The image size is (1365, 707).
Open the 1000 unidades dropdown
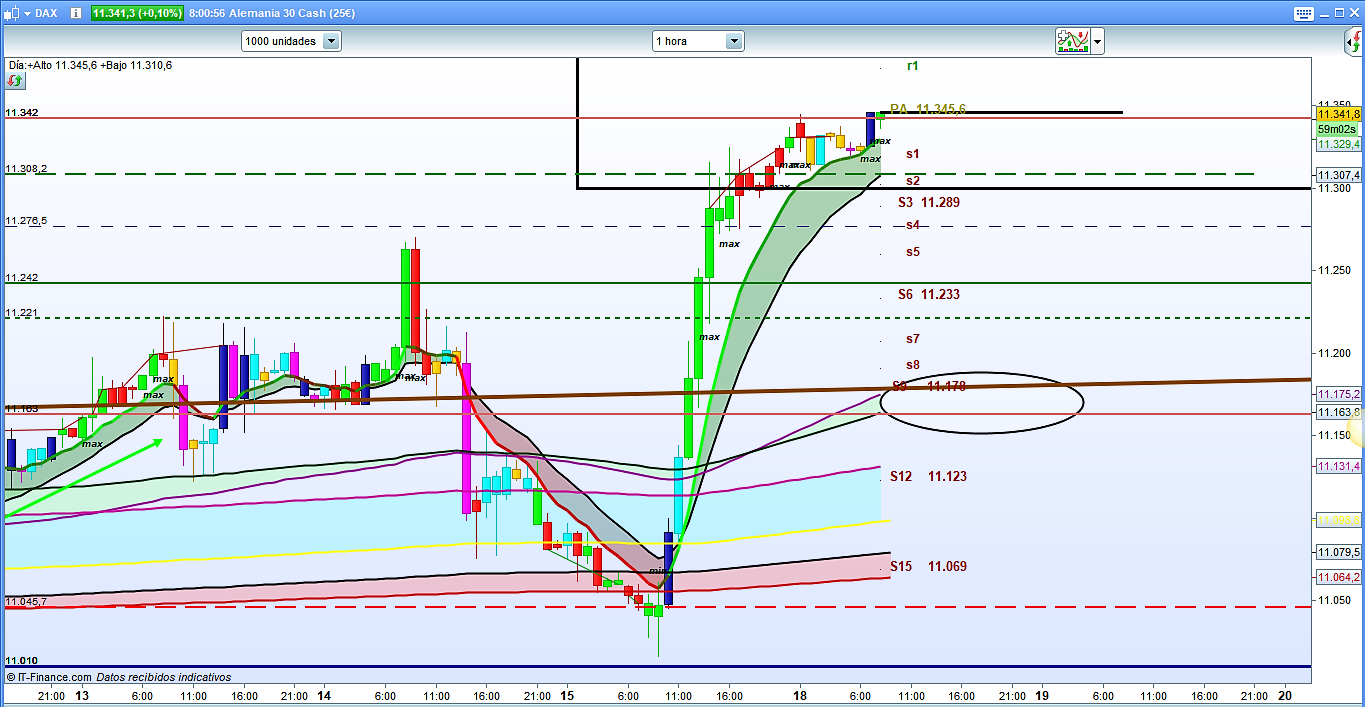[x=291, y=41]
